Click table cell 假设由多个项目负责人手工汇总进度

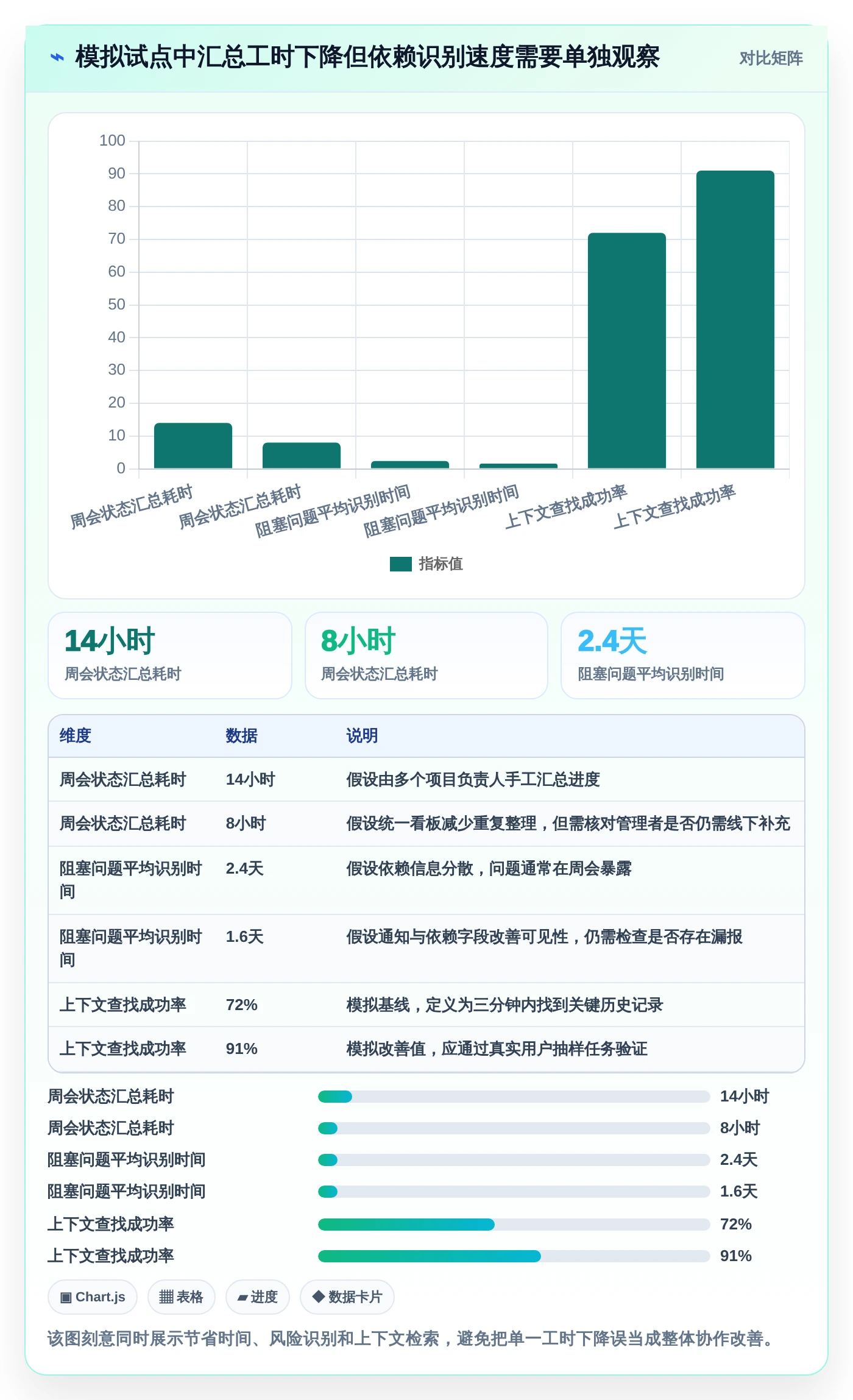point(473,780)
